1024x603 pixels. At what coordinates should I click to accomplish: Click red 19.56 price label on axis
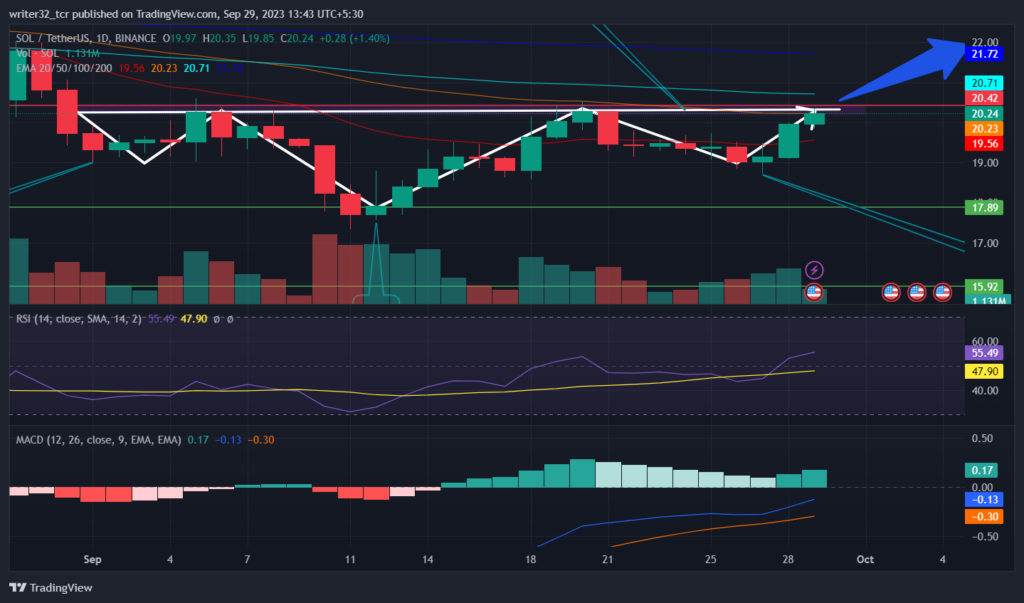[x=984, y=144]
